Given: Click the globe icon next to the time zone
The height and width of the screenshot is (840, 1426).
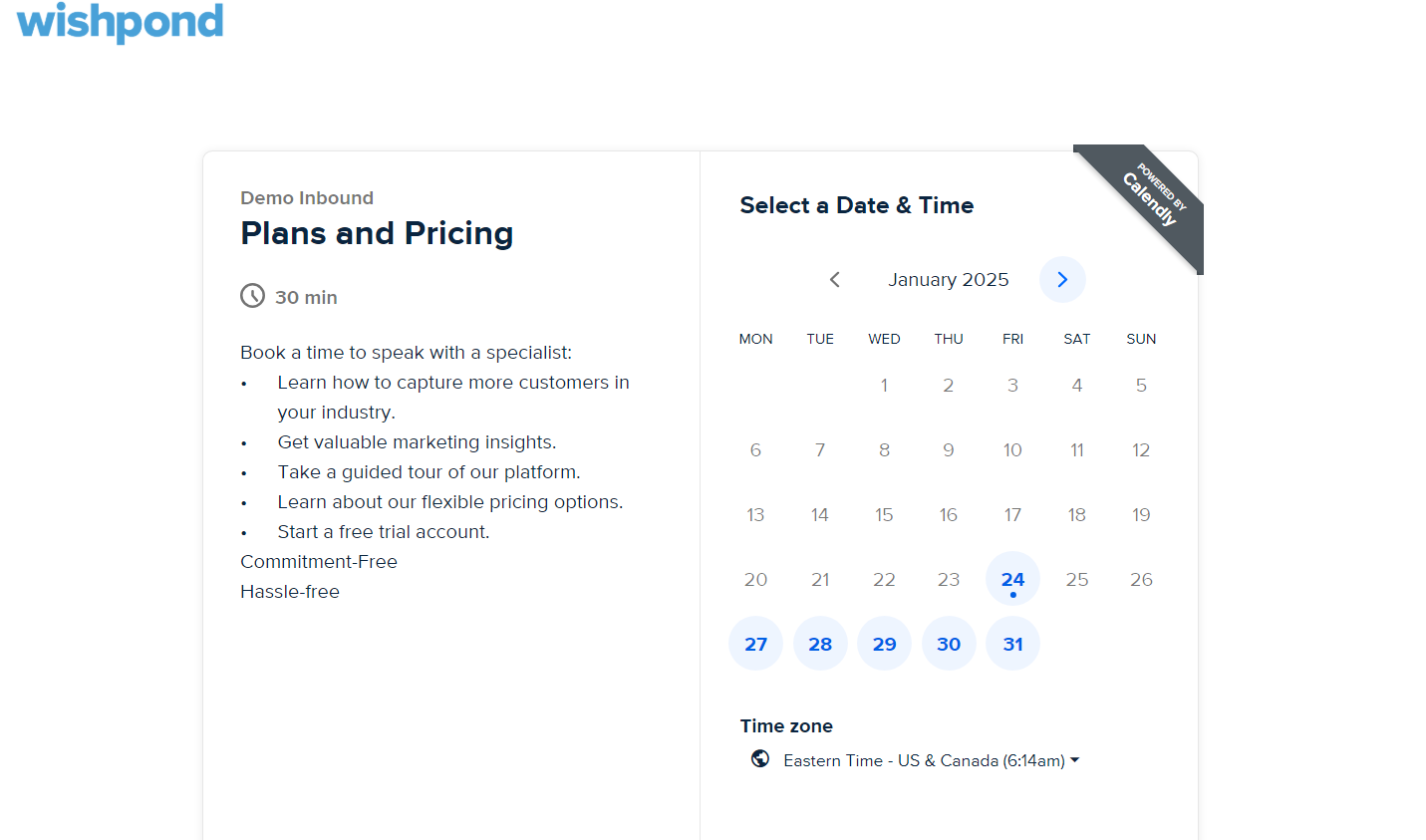Looking at the screenshot, I should coord(760,758).
